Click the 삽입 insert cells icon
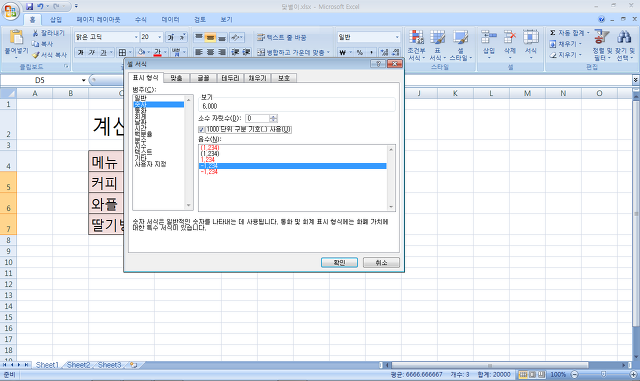The width and height of the screenshot is (640, 381). tap(489, 37)
